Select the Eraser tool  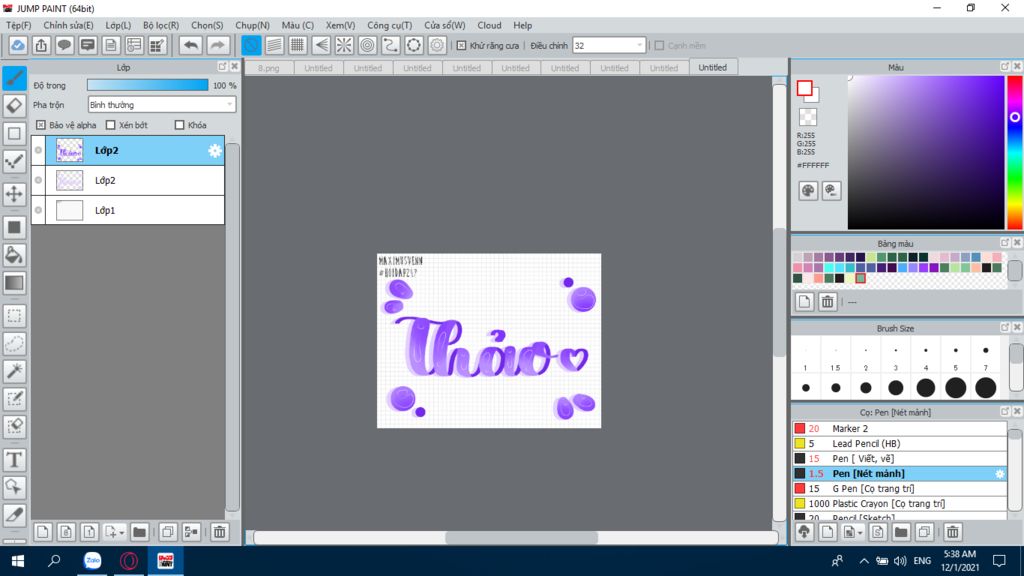[14, 106]
